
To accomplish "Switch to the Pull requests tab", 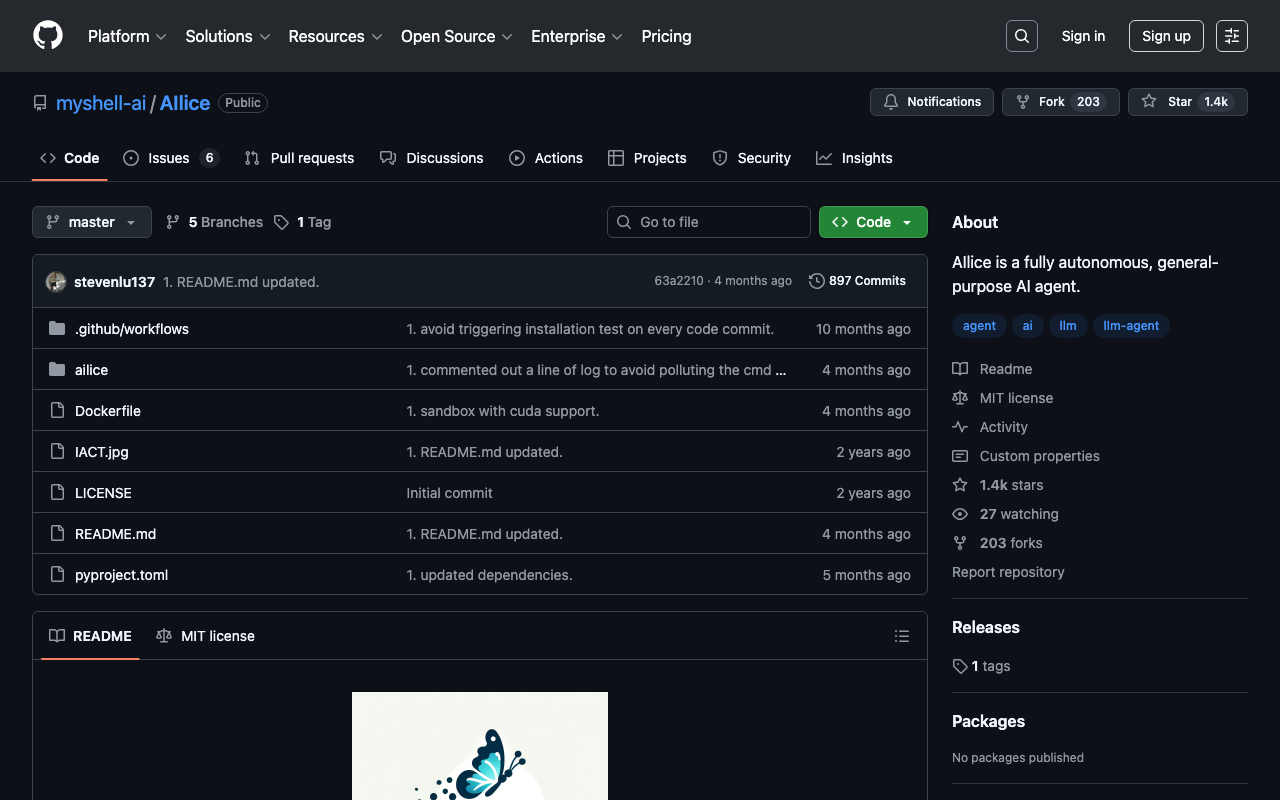I will 299,158.
